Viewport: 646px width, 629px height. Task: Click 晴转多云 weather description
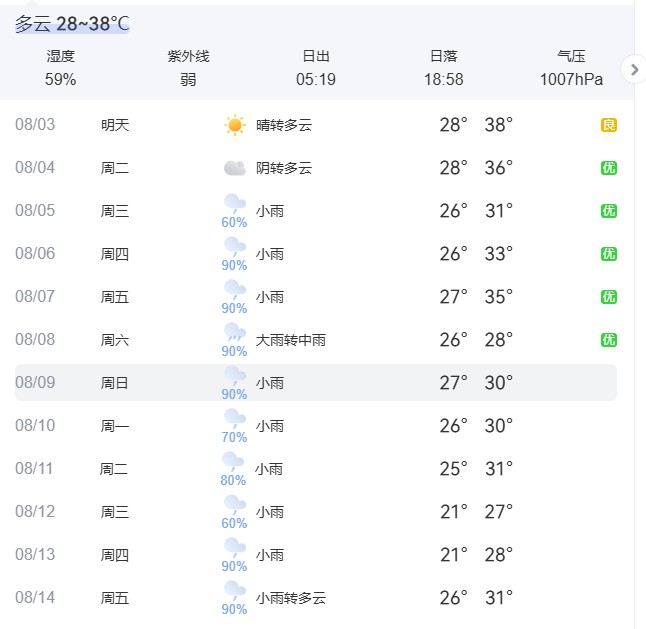[x=284, y=125]
